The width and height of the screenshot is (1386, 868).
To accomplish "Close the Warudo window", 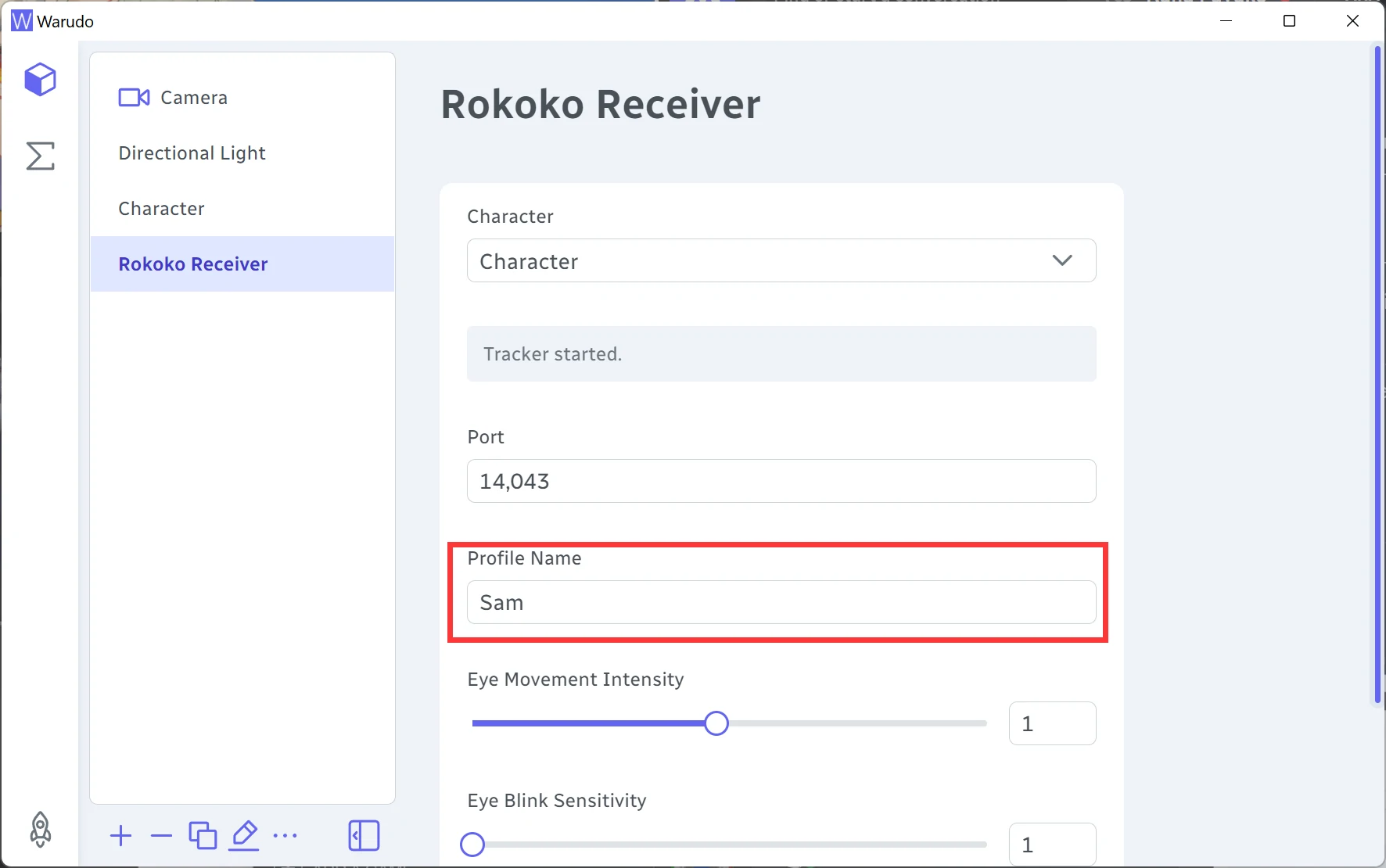I will click(1353, 21).
